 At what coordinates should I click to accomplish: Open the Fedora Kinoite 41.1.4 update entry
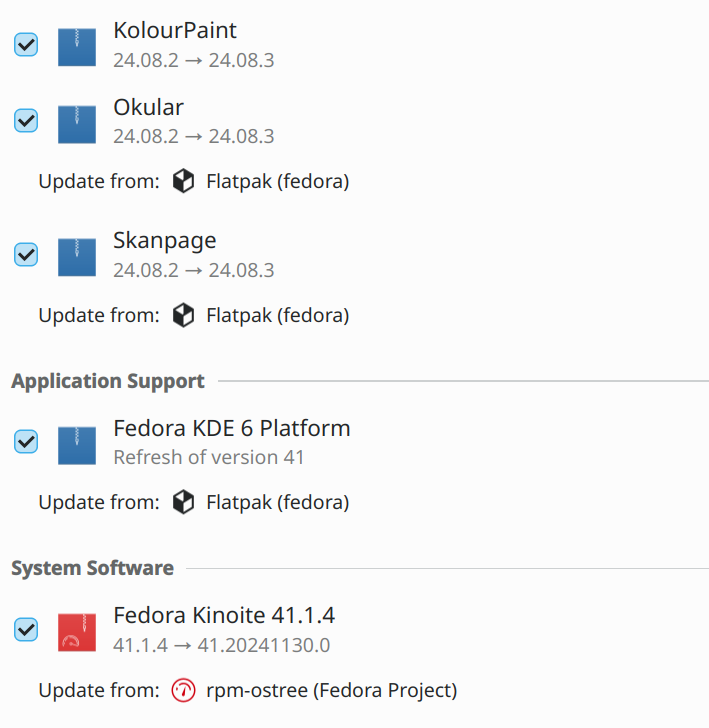pyautogui.click(x=224, y=615)
